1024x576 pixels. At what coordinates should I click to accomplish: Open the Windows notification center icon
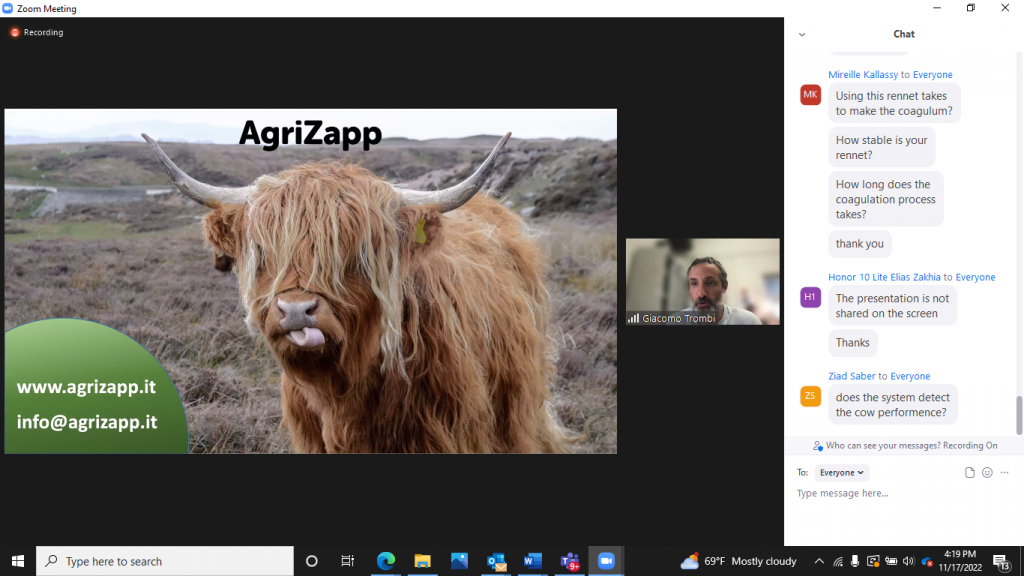[x=1000, y=561]
